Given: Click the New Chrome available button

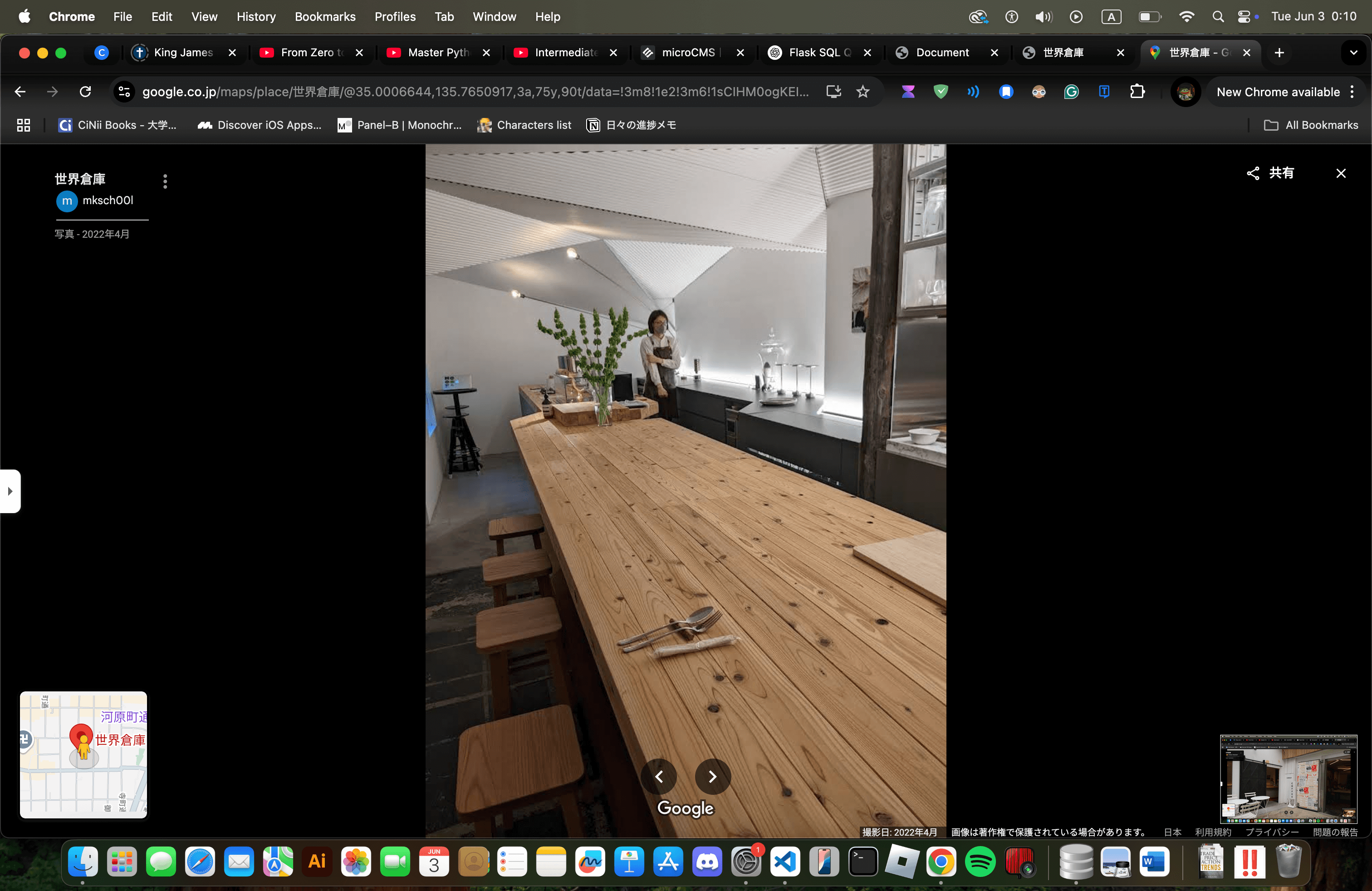Looking at the screenshot, I should (x=1278, y=92).
